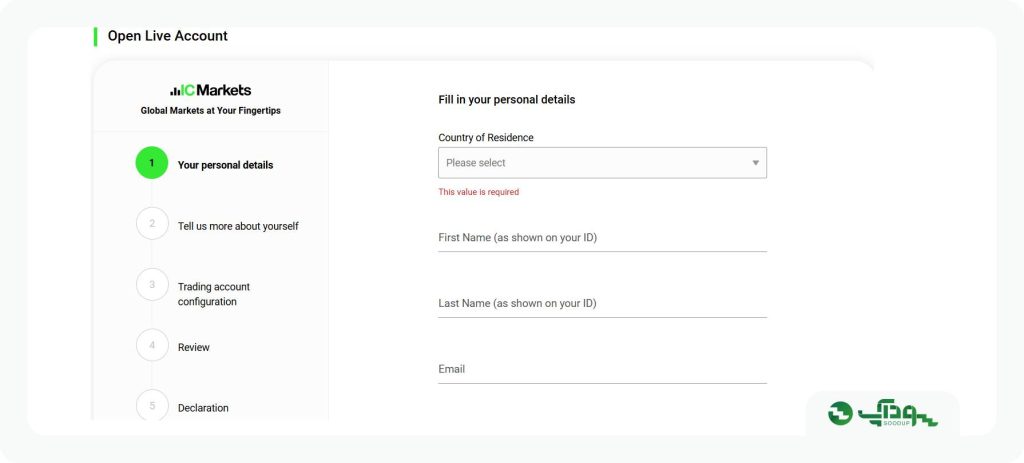Expand Country of Residence dropdown arrow

coord(756,163)
